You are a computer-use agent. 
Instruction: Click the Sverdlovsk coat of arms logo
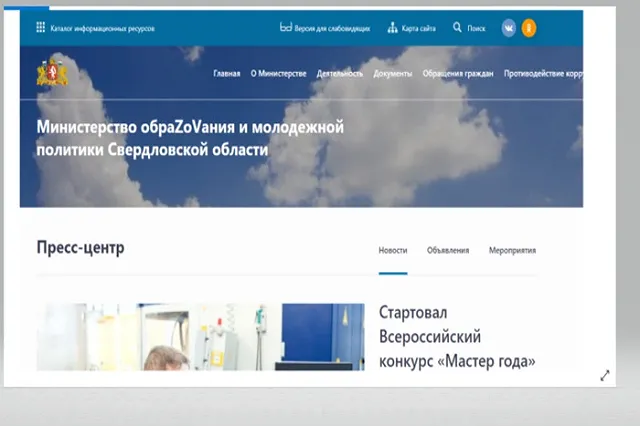[x=52, y=73]
